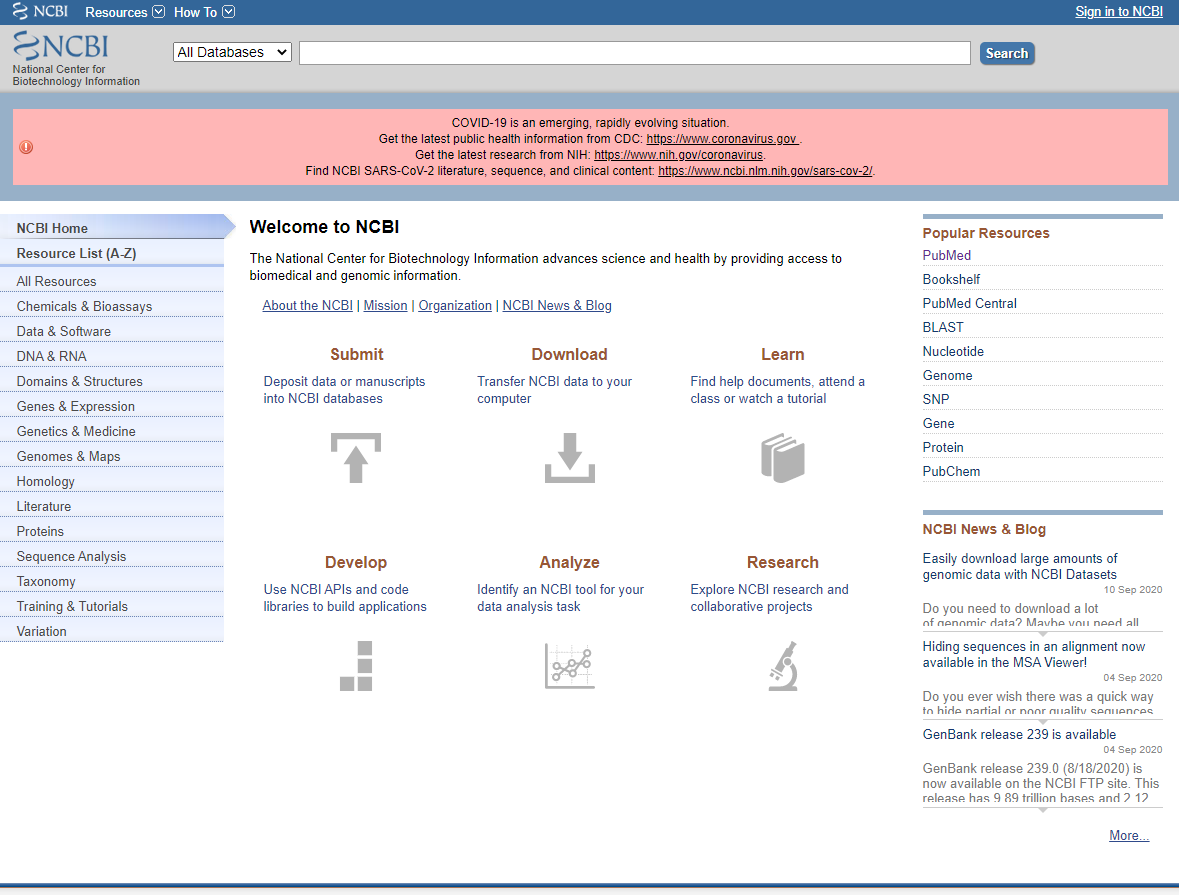Screen dimensions: 1179x895
Task: Open Genetics & Medicine category
Action: tap(112, 431)
